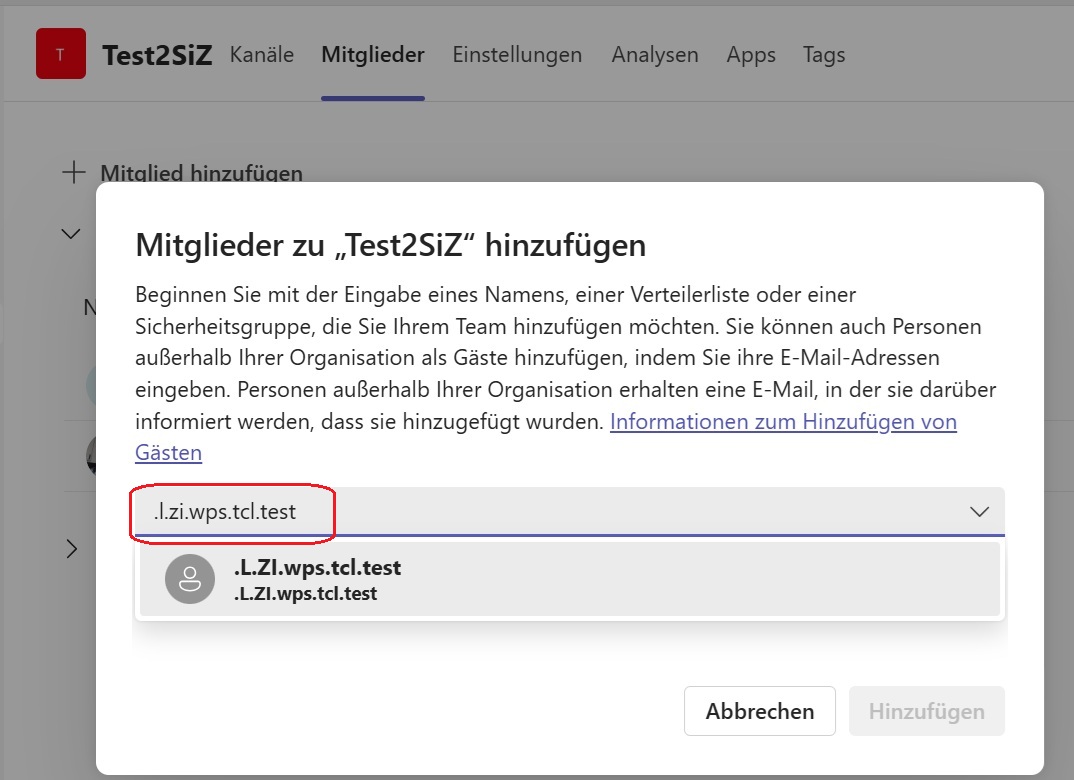Screen dimensions: 1074x780
Task: Click the plus icon beside Mitglied hinzufügen
Action: 73,172
